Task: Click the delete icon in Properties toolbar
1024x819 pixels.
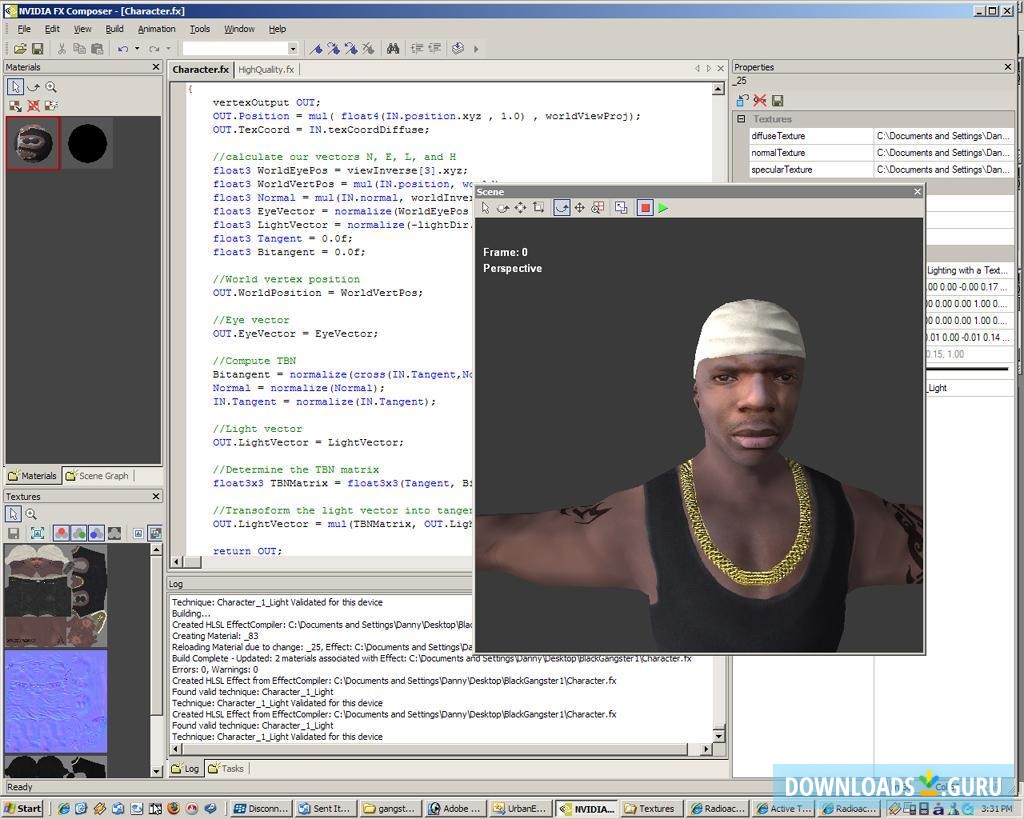Action: [x=760, y=100]
